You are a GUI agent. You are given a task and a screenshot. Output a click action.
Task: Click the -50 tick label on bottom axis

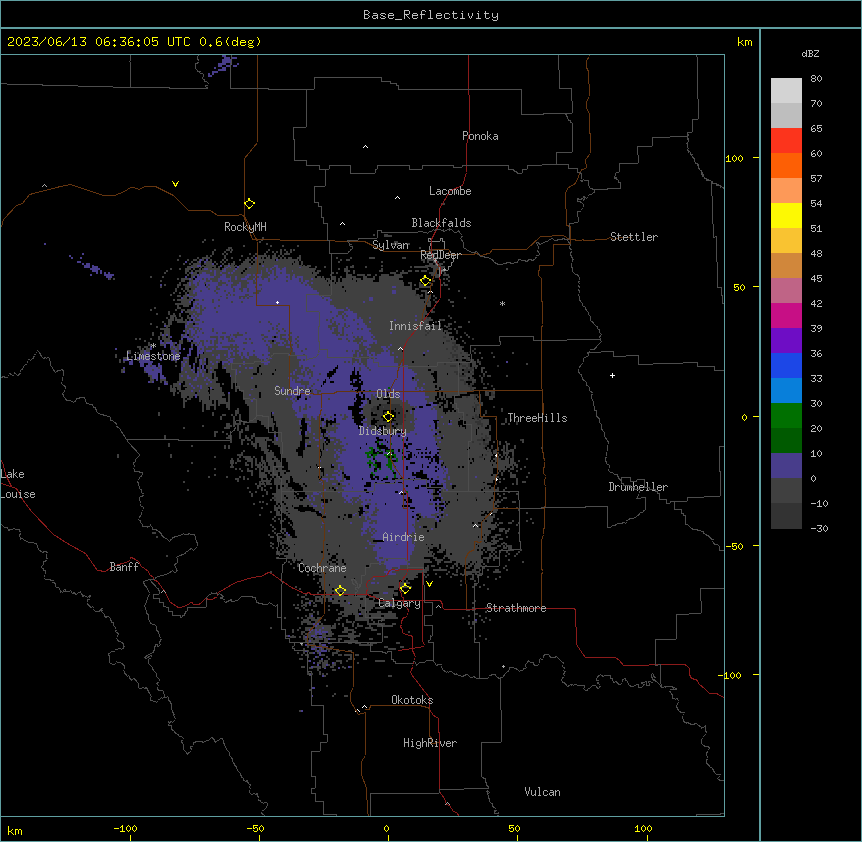pos(255,828)
